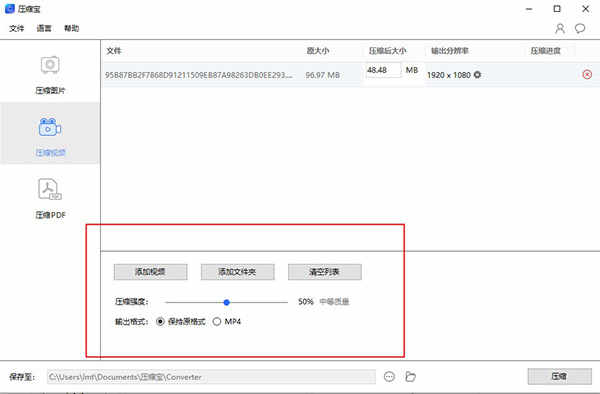Select the 保持原格式 radio button
The width and height of the screenshot is (600, 394).
pos(160,322)
